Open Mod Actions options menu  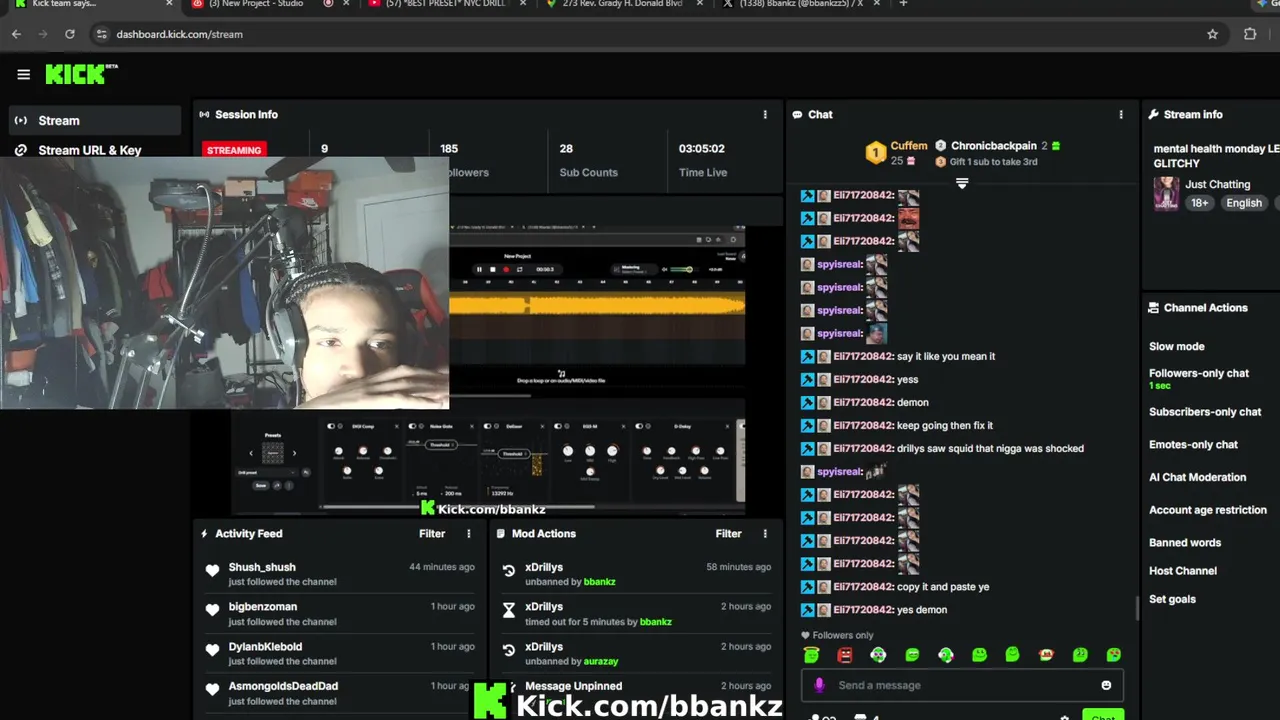pyautogui.click(x=765, y=534)
